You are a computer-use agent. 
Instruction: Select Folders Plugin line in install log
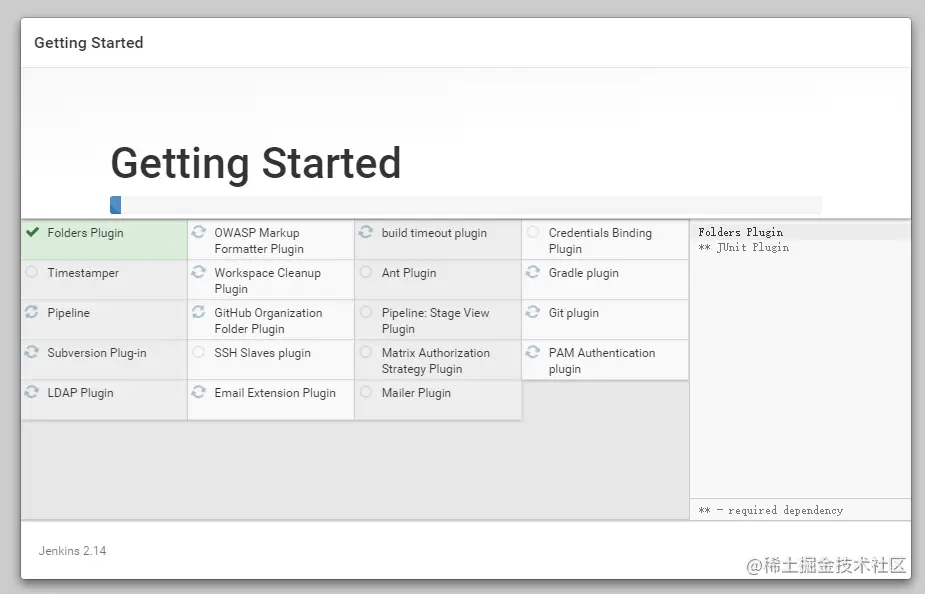740,232
